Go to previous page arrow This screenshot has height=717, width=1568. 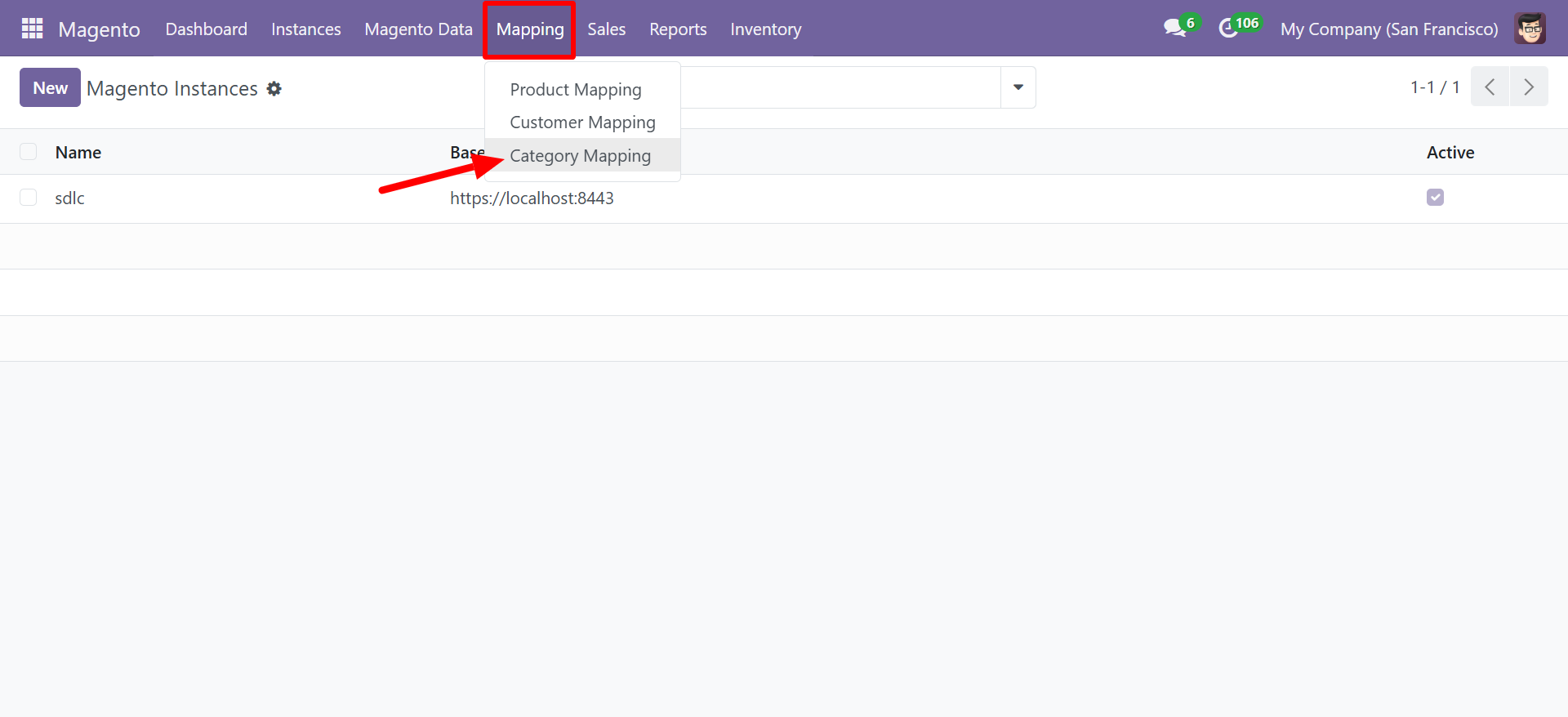1490,87
